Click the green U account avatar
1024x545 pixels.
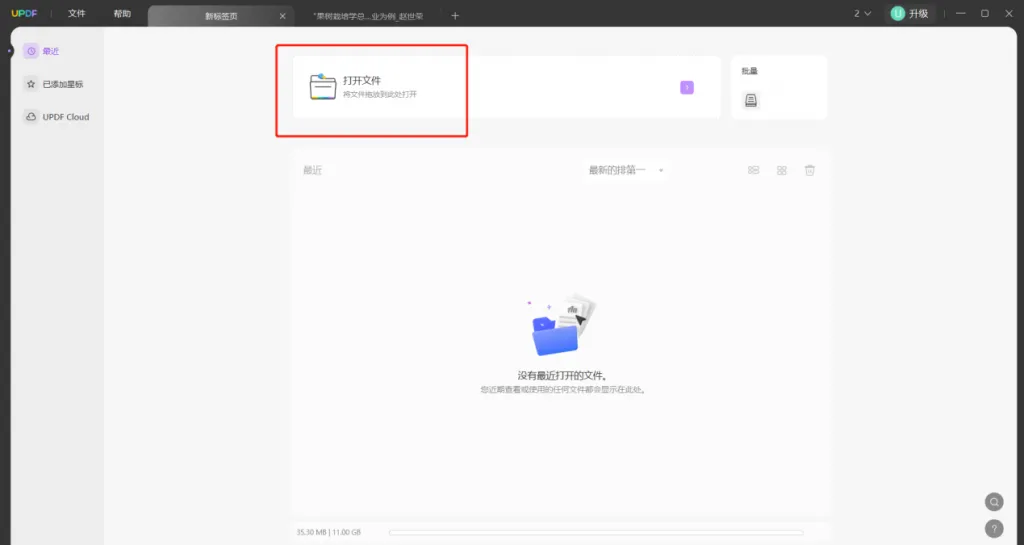(897, 14)
